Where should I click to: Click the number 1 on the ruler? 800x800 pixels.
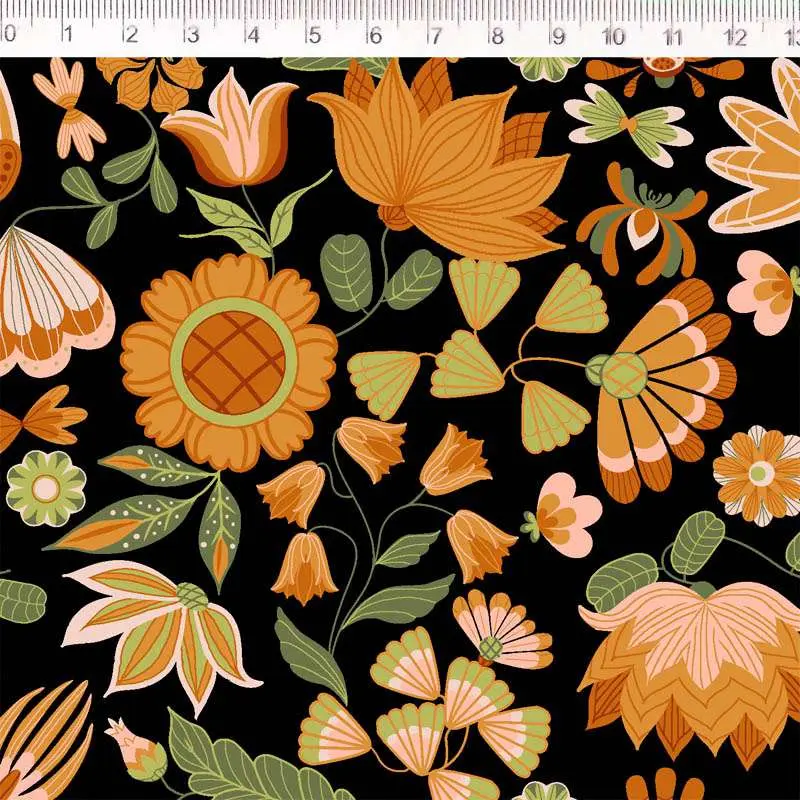point(68,36)
